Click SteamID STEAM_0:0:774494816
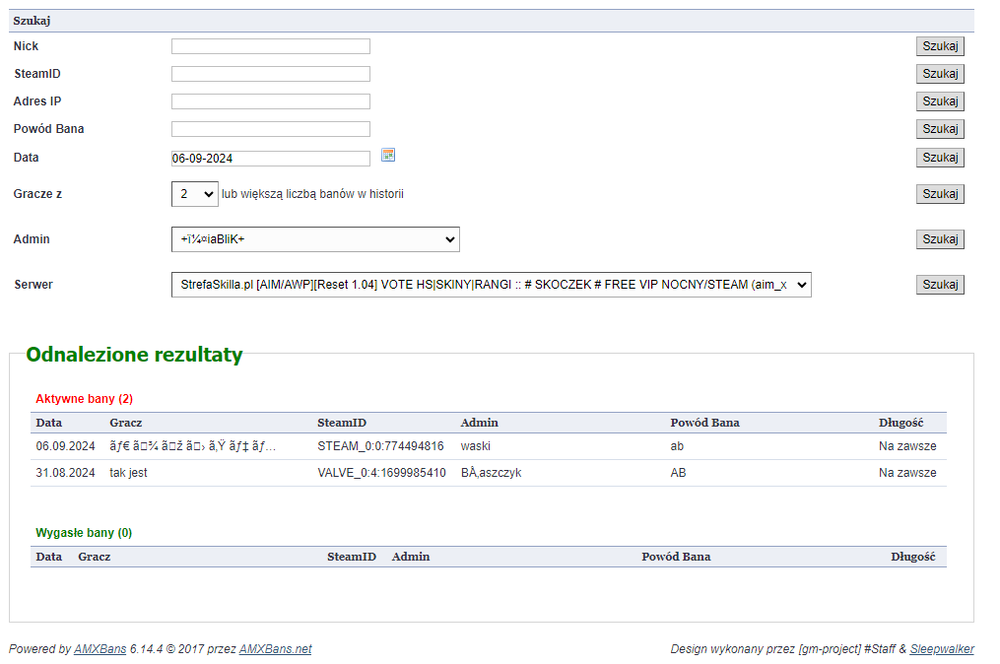The height and width of the screenshot is (664, 1000). [x=381, y=446]
